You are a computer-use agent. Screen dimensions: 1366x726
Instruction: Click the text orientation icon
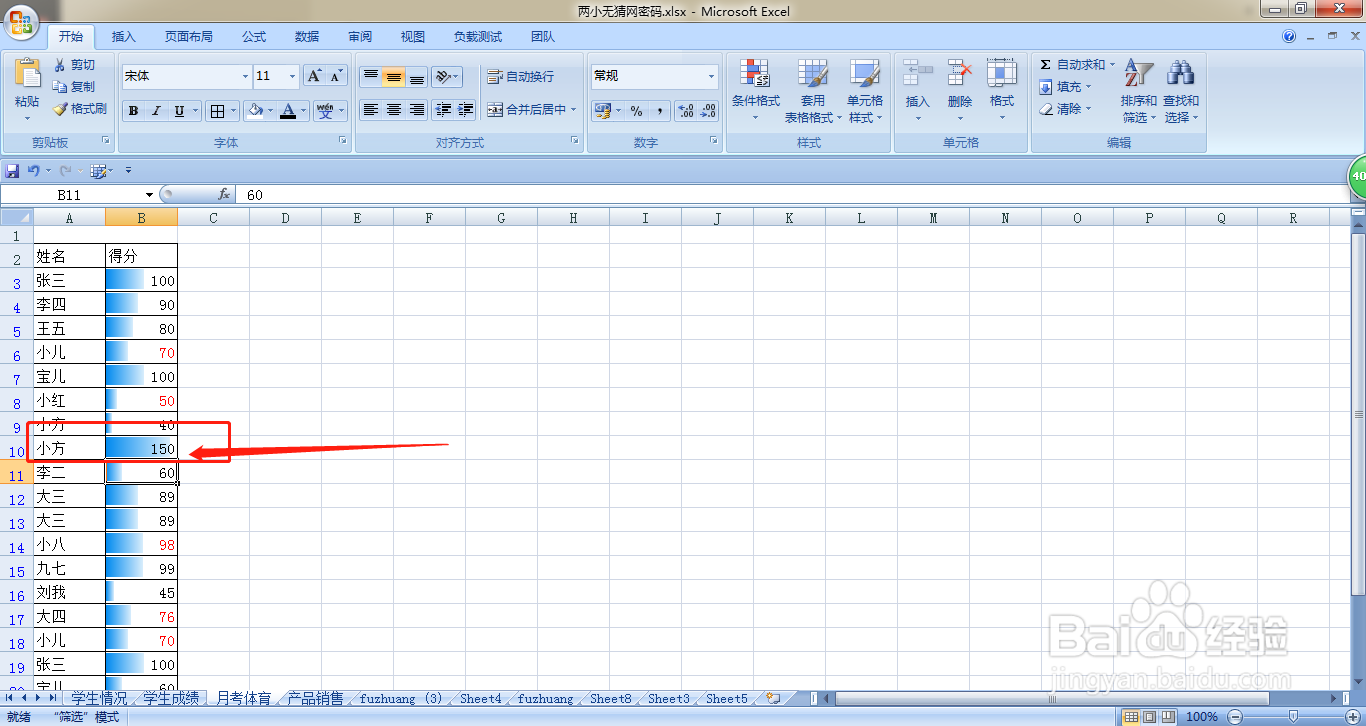point(443,76)
